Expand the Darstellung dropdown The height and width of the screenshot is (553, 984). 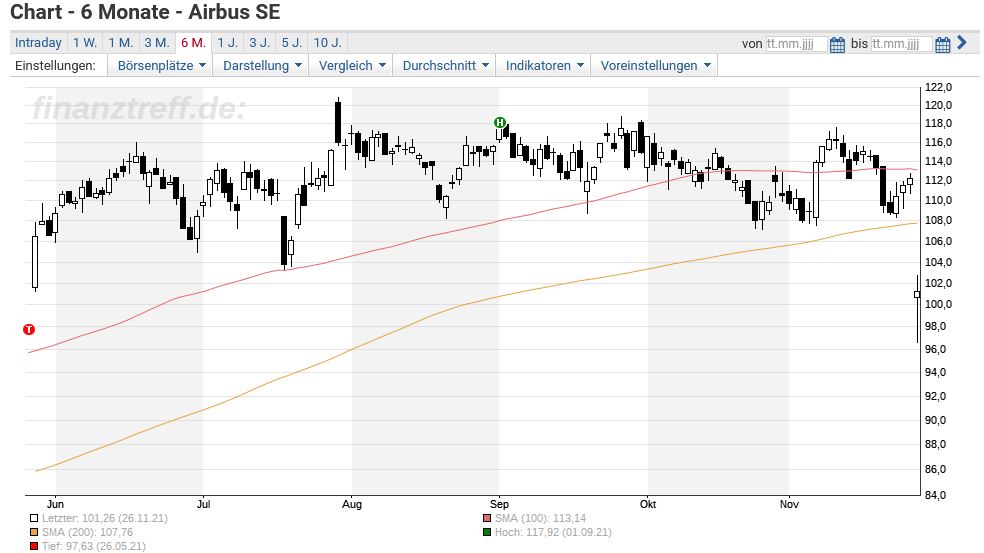pyautogui.click(x=262, y=65)
